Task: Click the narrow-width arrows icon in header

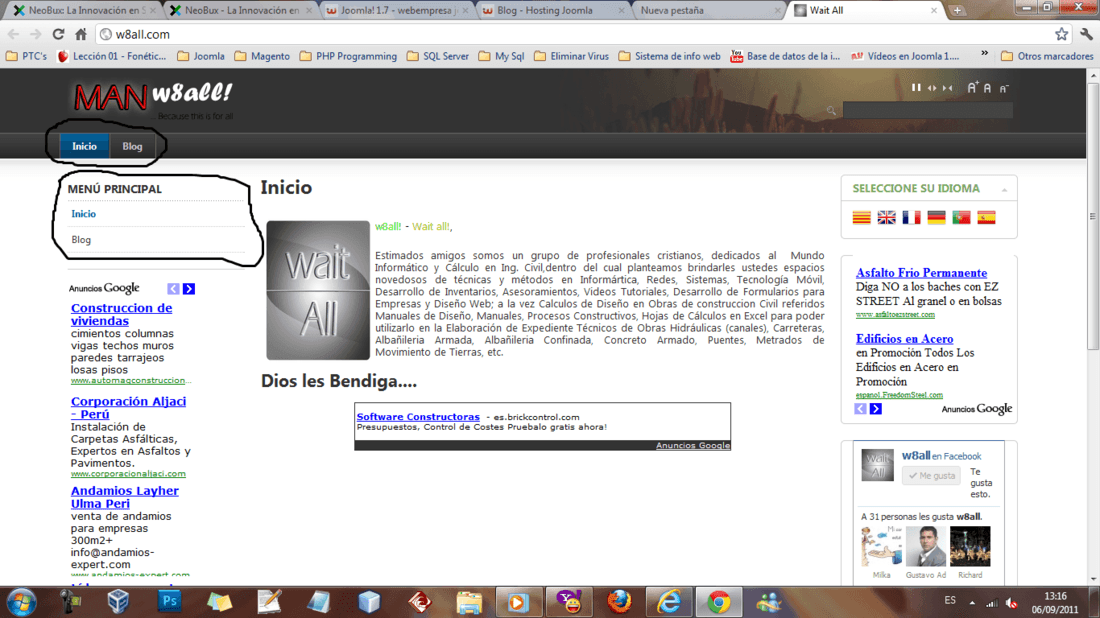Action: 948,88
